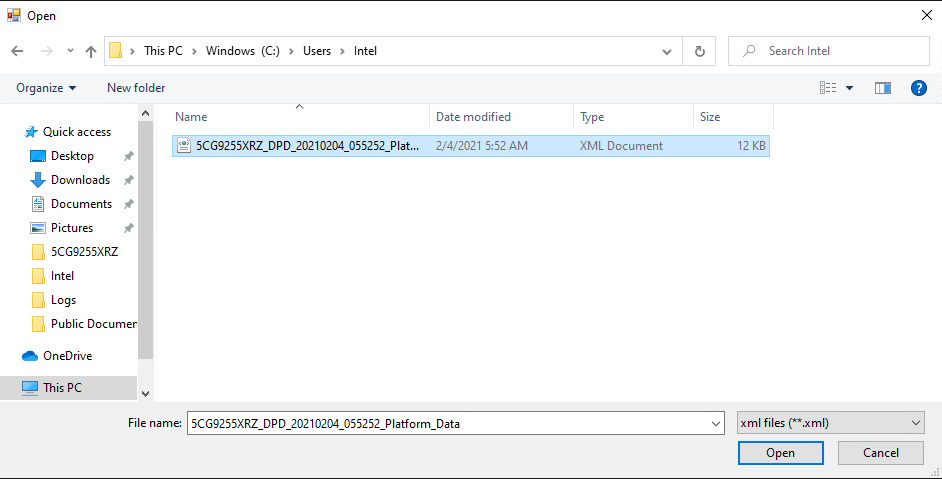Select OneDrive in navigation pane
Image resolution: width=942 pixels, height=479 pixels.
tap(67, 356)
